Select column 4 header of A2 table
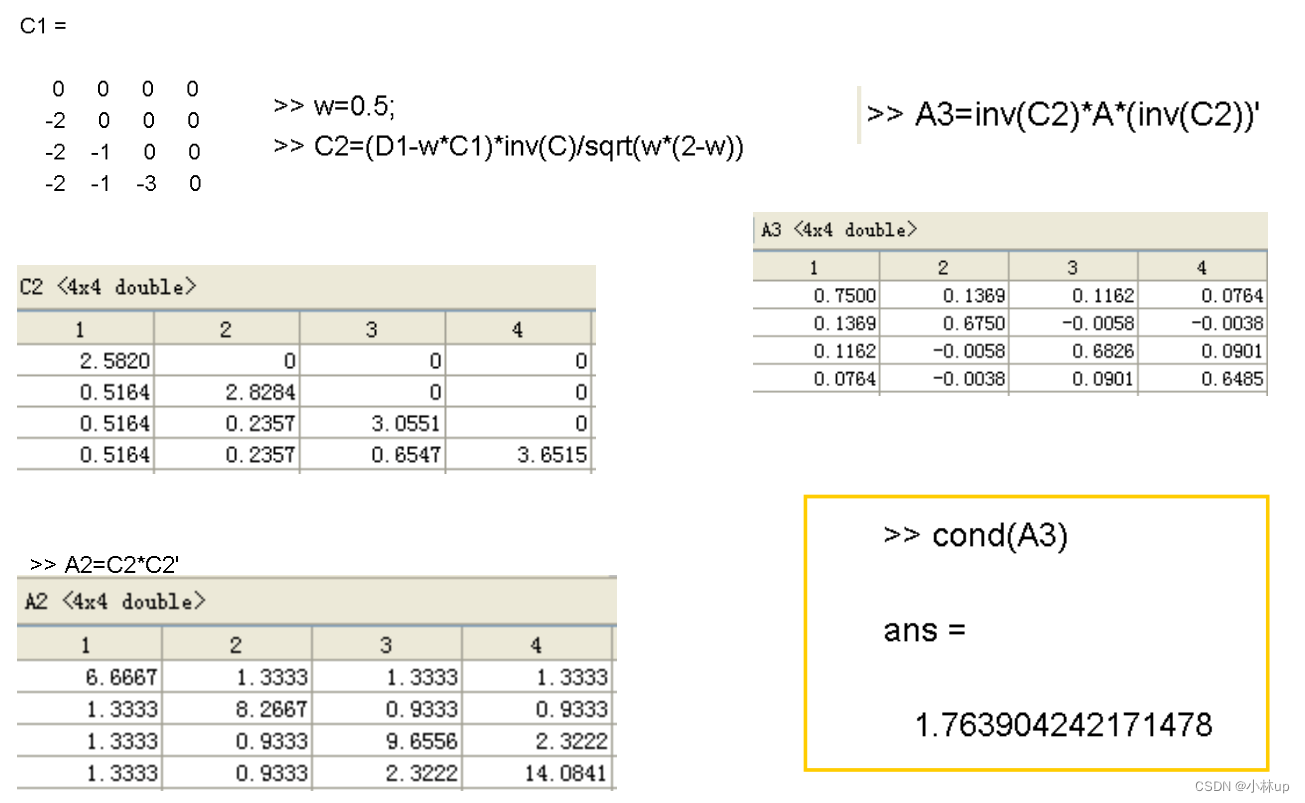The height and width of the screenshot is (803, 1305). pos(536,645)
